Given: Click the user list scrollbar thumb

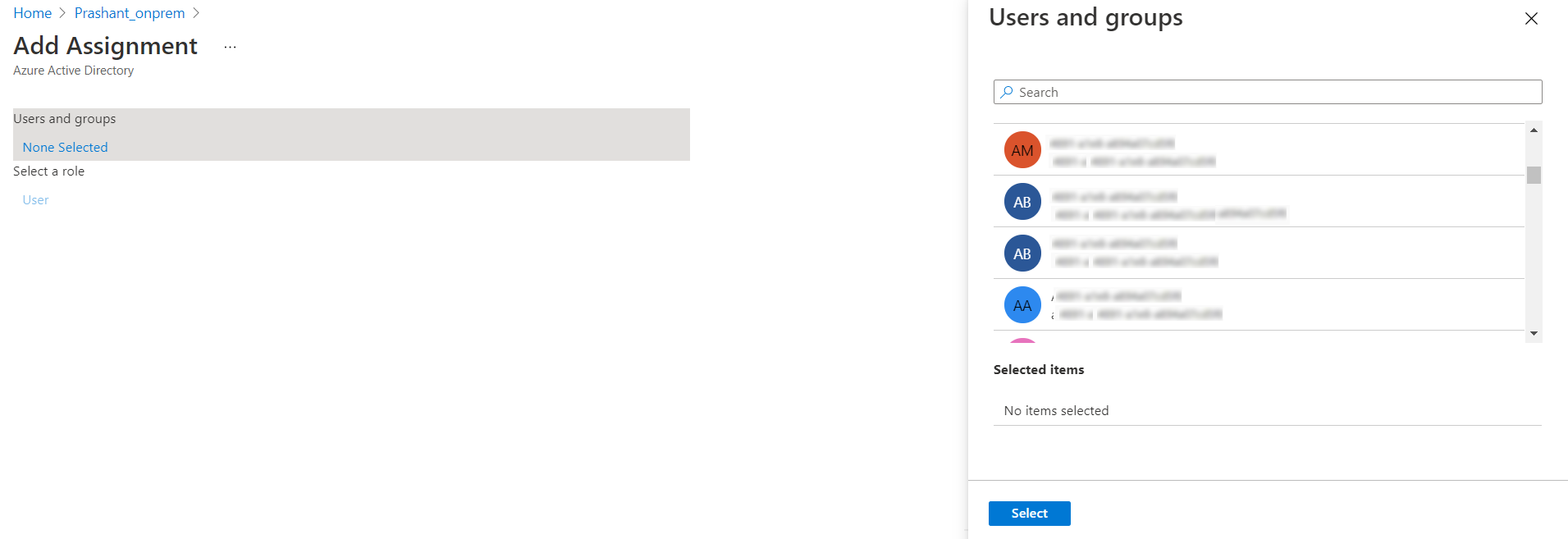Looking at the screenshot, I should [x=1534, y=175].
